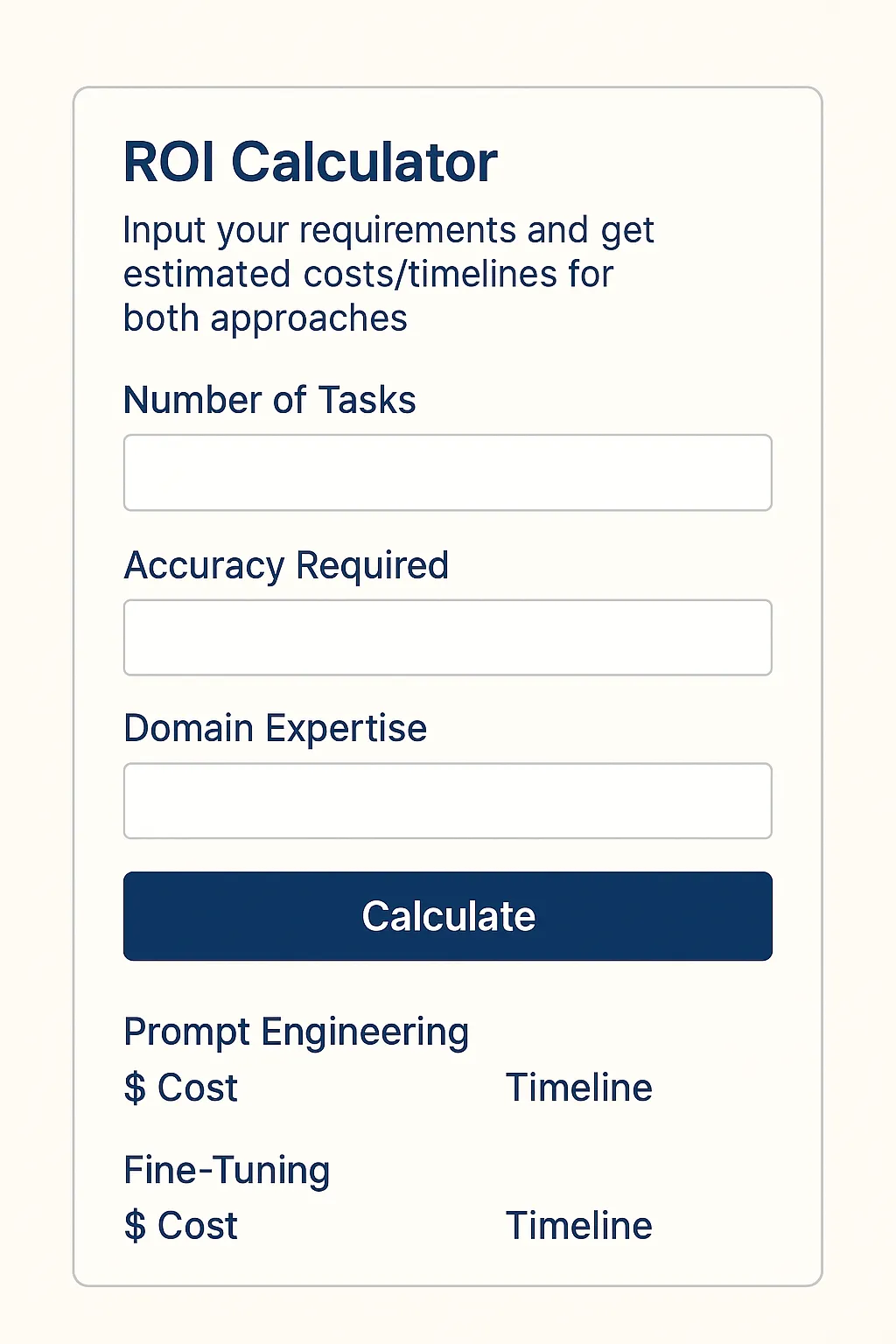Select the Fine-Tuning results heading
896x1344 pixels.
[227, 1170]
